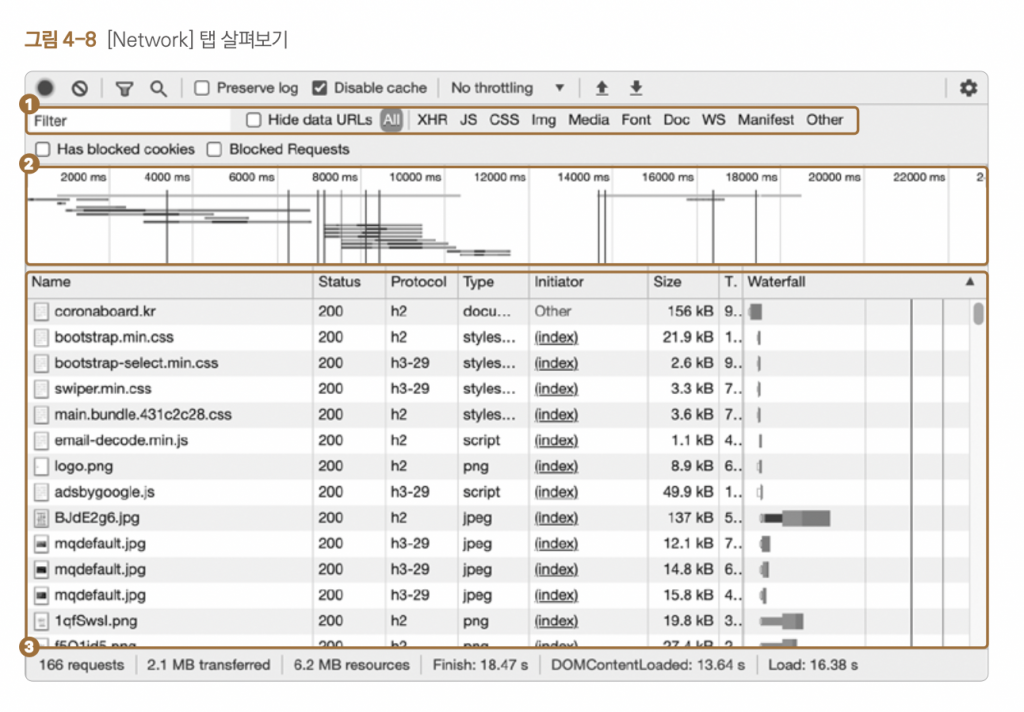This screenshot has width=1024, height=712.
Task: Check Has blocked cookies
Action: click(x=42, y=150)
